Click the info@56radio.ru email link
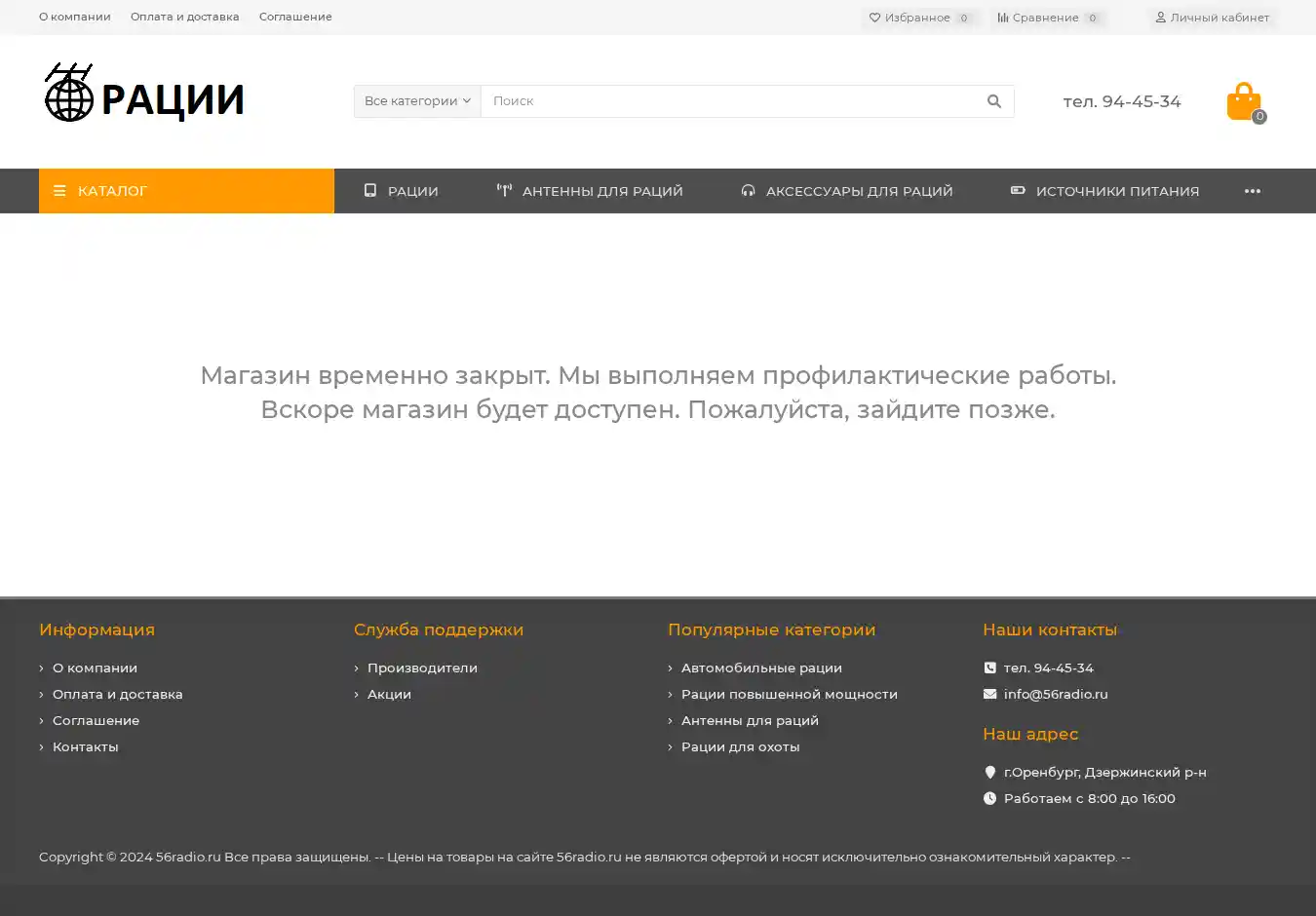Viewport: 1316px width, 916px height. coord(1055,695)
